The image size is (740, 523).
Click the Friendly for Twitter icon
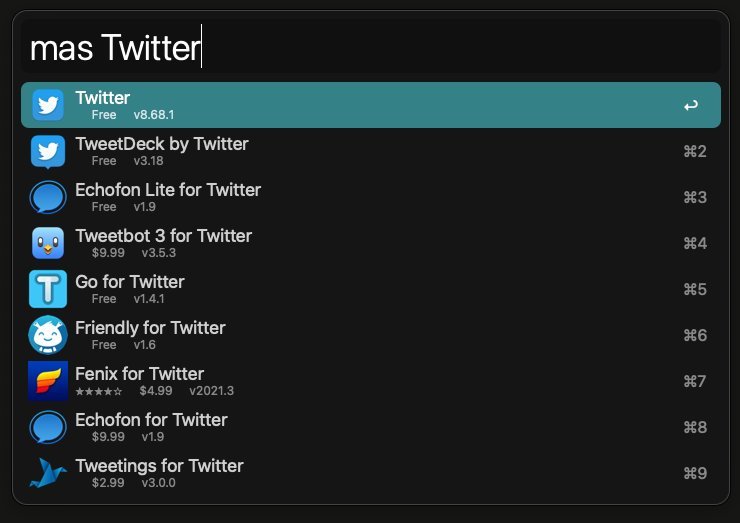click(48, 335)
